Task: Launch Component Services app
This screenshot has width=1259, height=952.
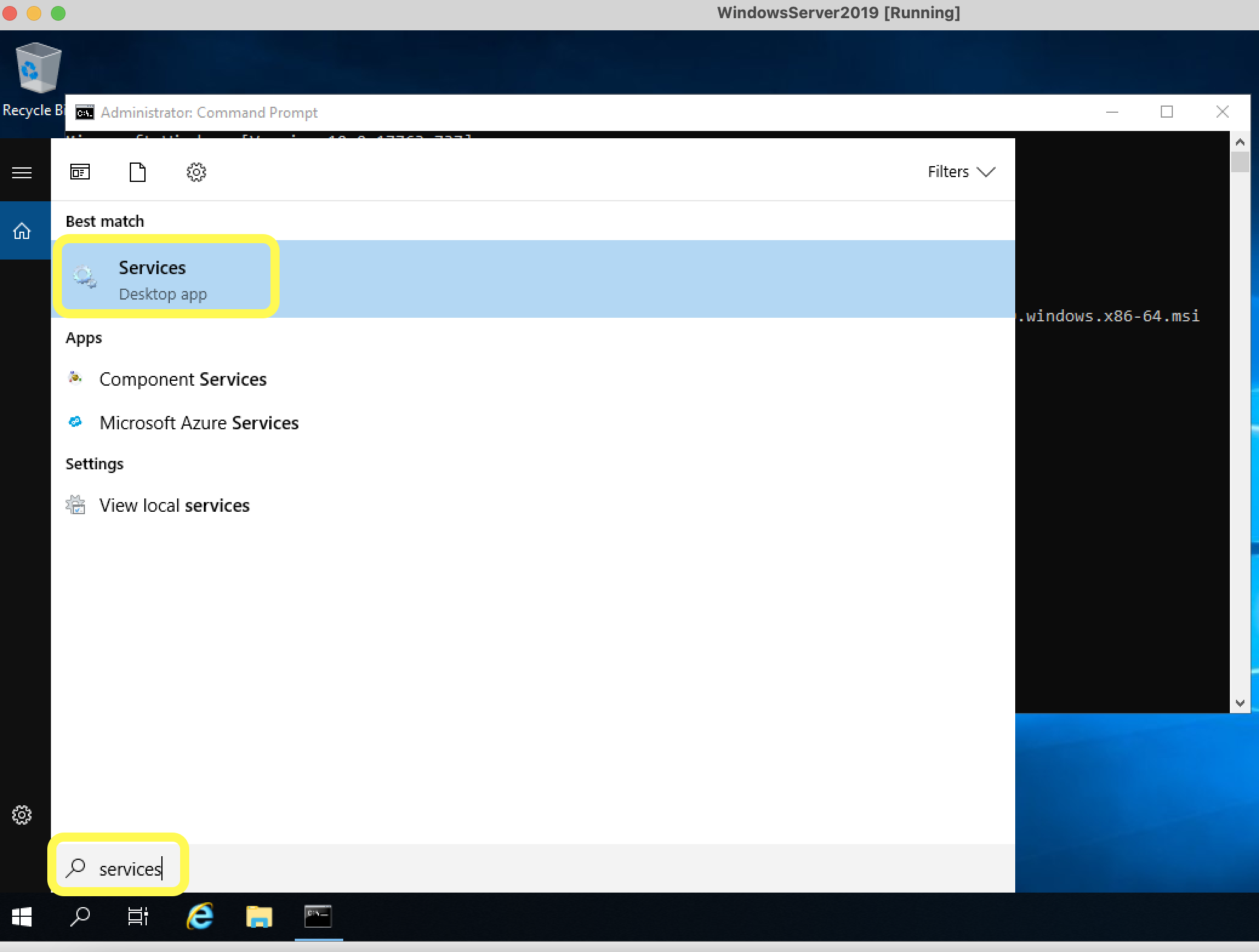Action: [x=183, y=380]
